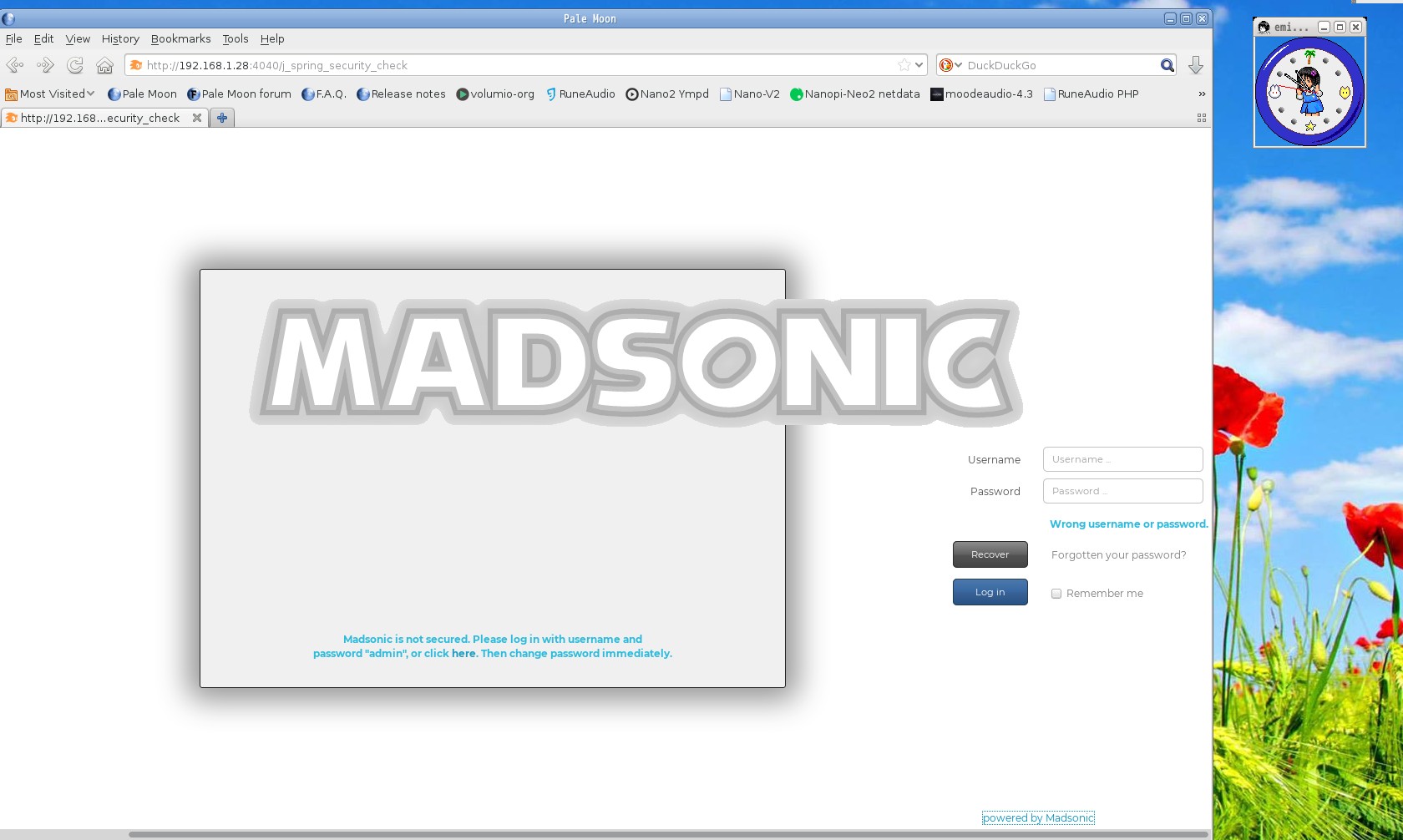Expand the Most Visited bookmarks dropdown
Viewport: 1403px width, 840px height.
(x=91, y=94)
